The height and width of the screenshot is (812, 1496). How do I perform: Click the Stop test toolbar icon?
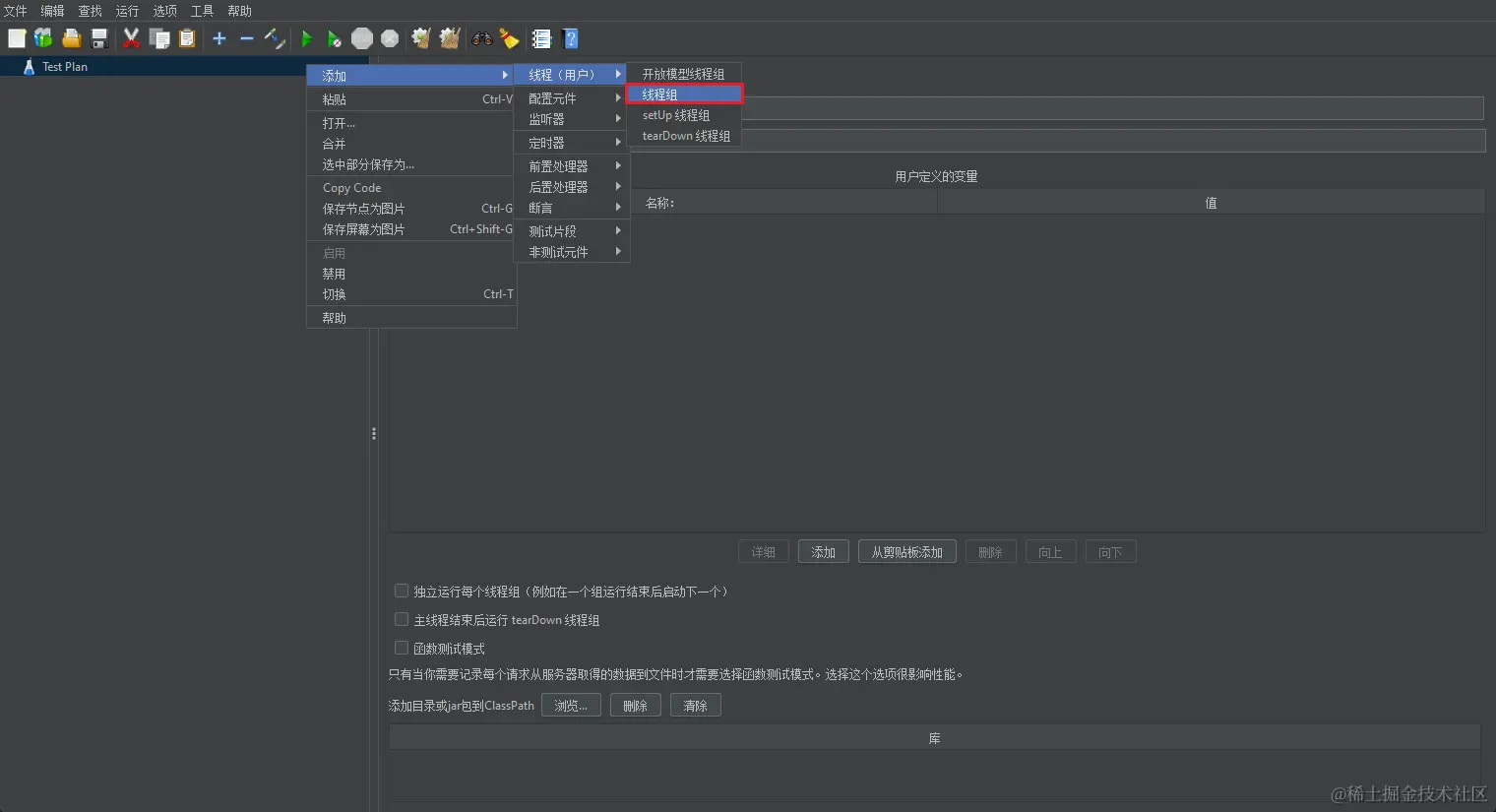point(362,38)
